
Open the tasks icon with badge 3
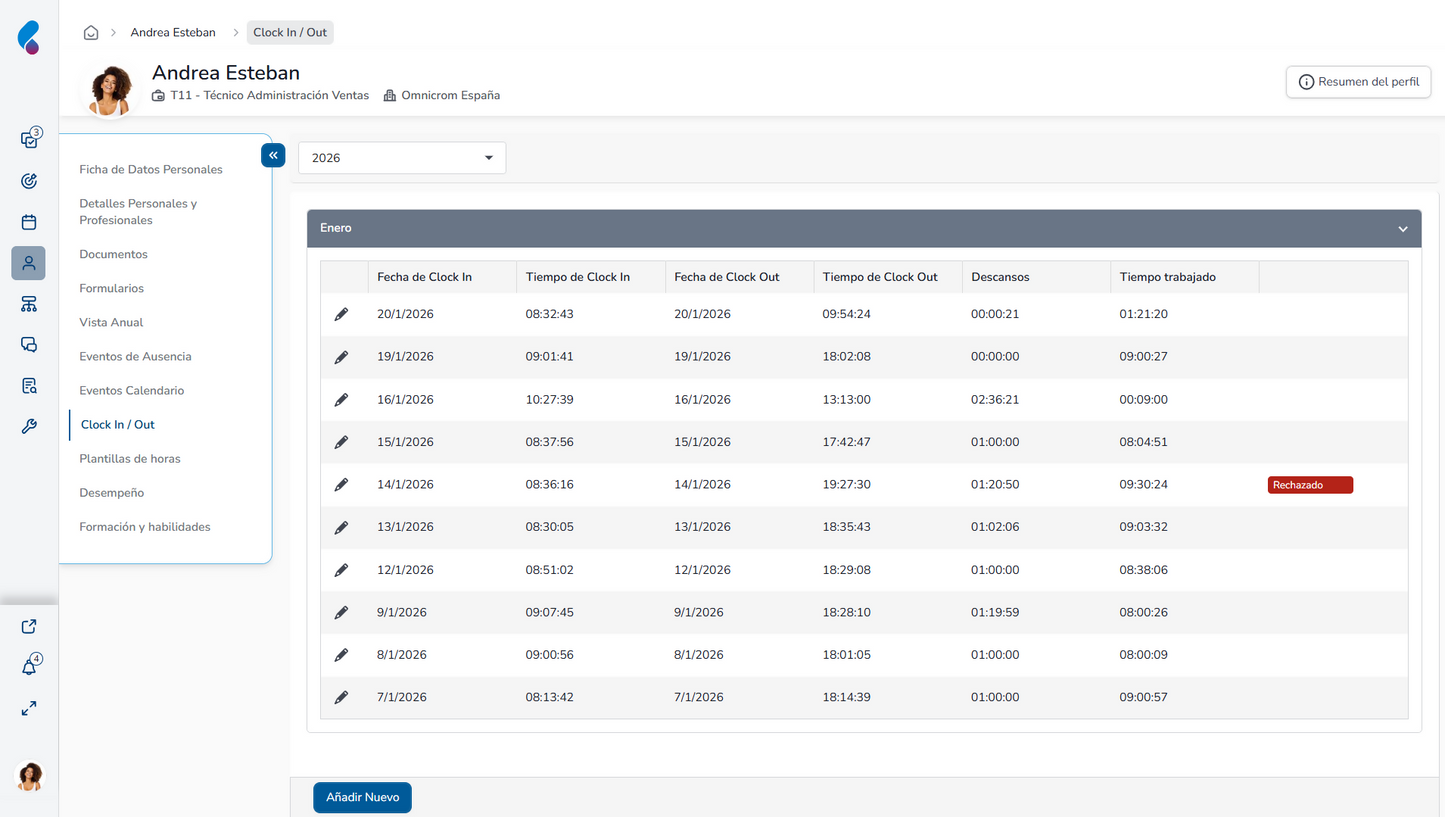pyautogui.click(x=29, y=140)
